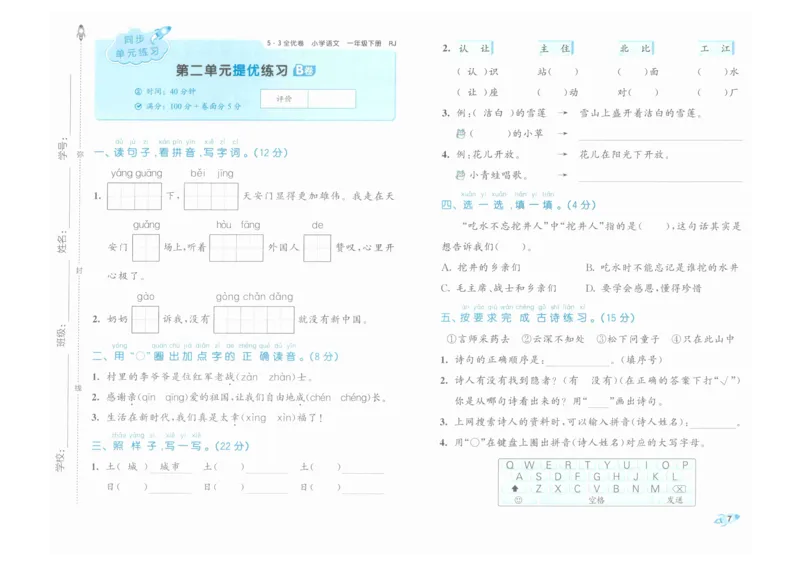The image size is (800, 566).
Task: Click the character pair 主 住
Action: (555, 48)
